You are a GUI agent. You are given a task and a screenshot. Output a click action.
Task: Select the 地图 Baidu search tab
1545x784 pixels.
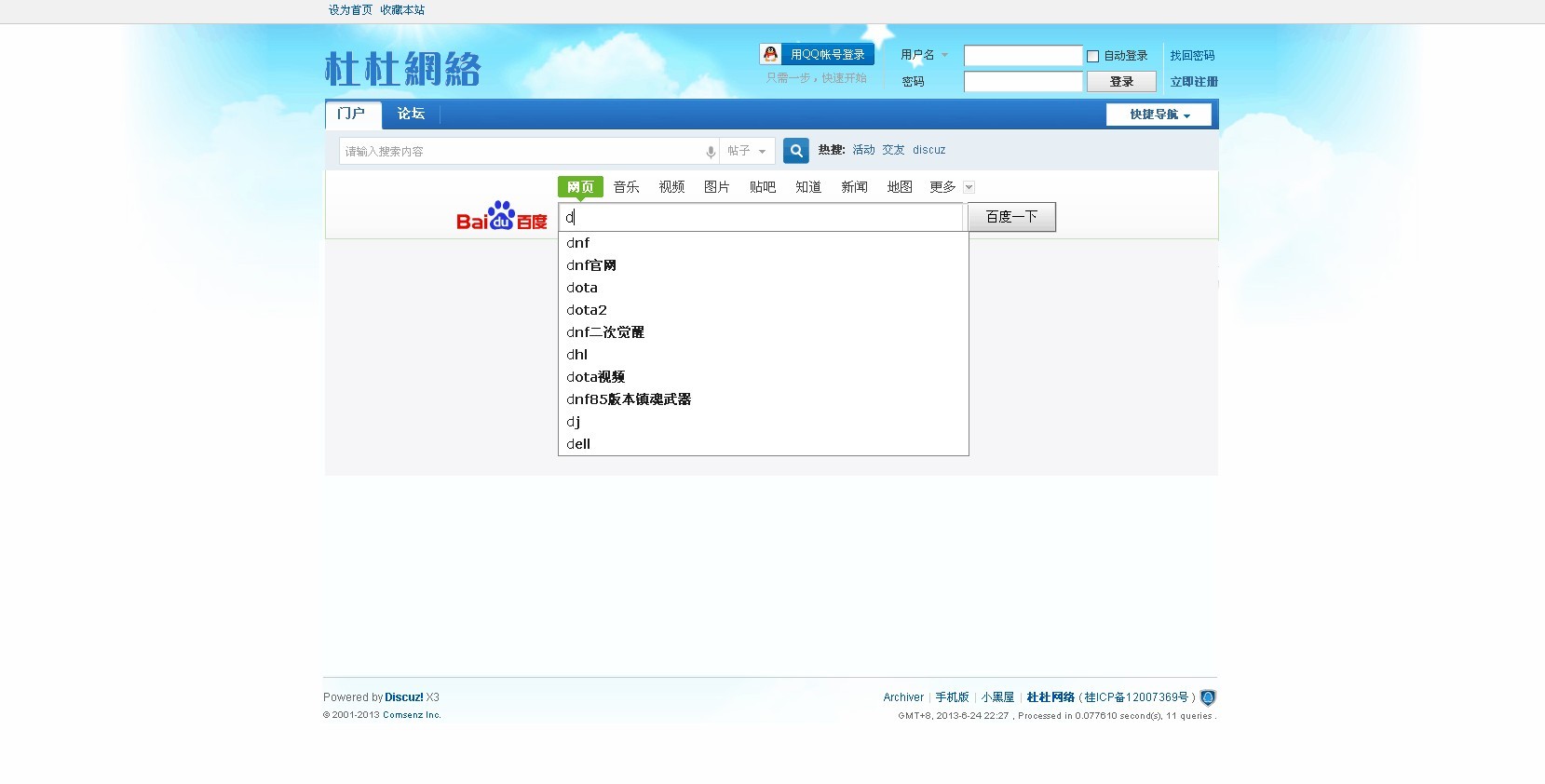[900, 187]
